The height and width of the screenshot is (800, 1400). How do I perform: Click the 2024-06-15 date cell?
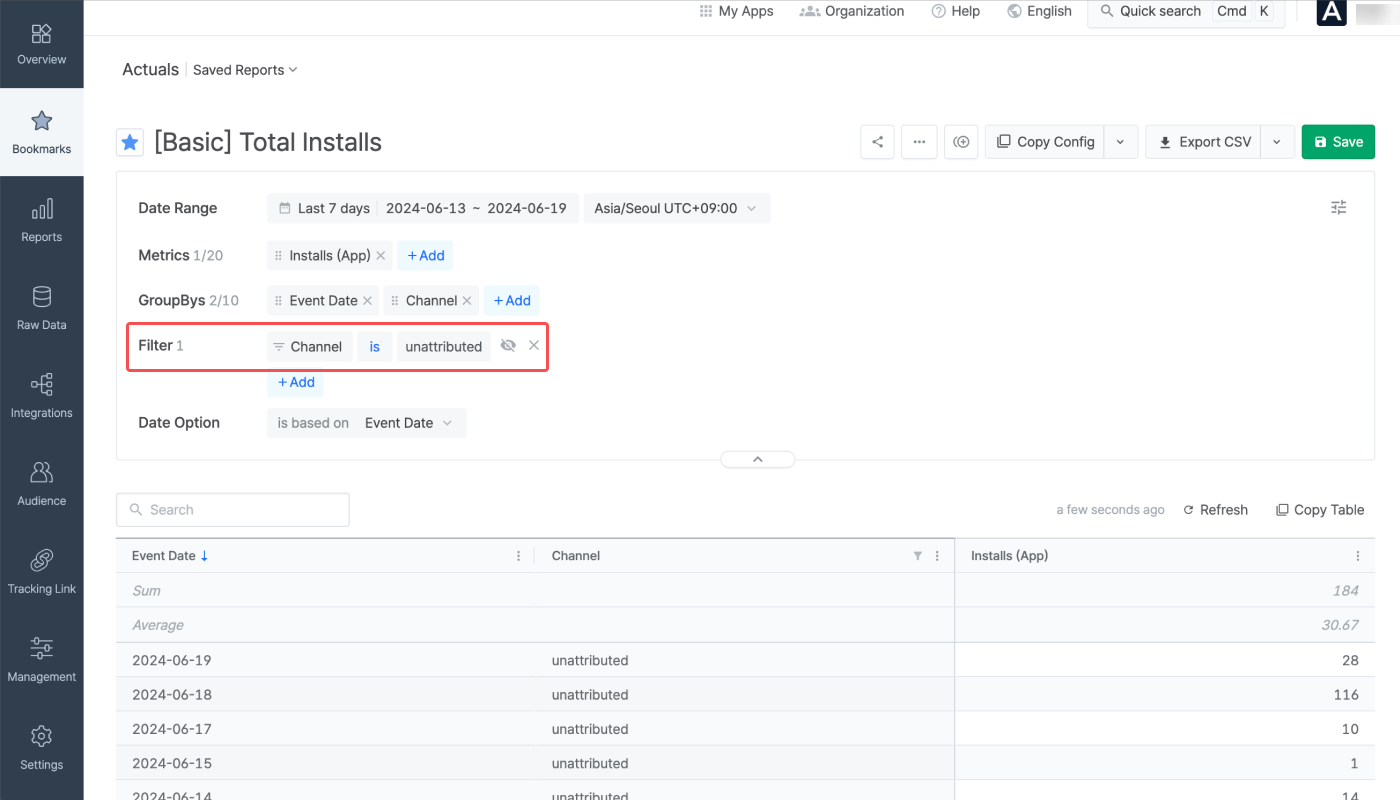[x=172, y=763]
